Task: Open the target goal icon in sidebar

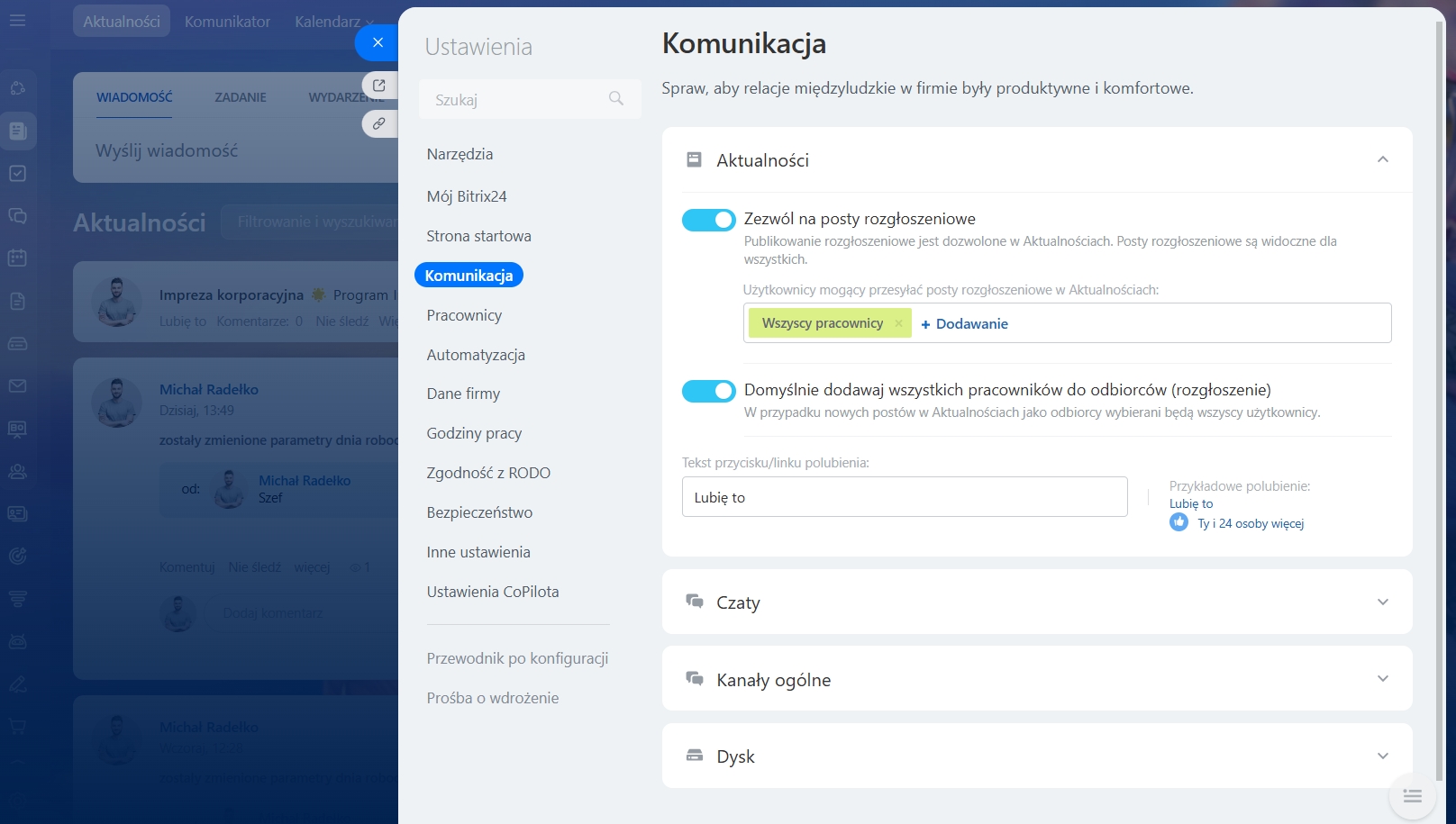Action: pyautogui.click(x=17, y=557)
